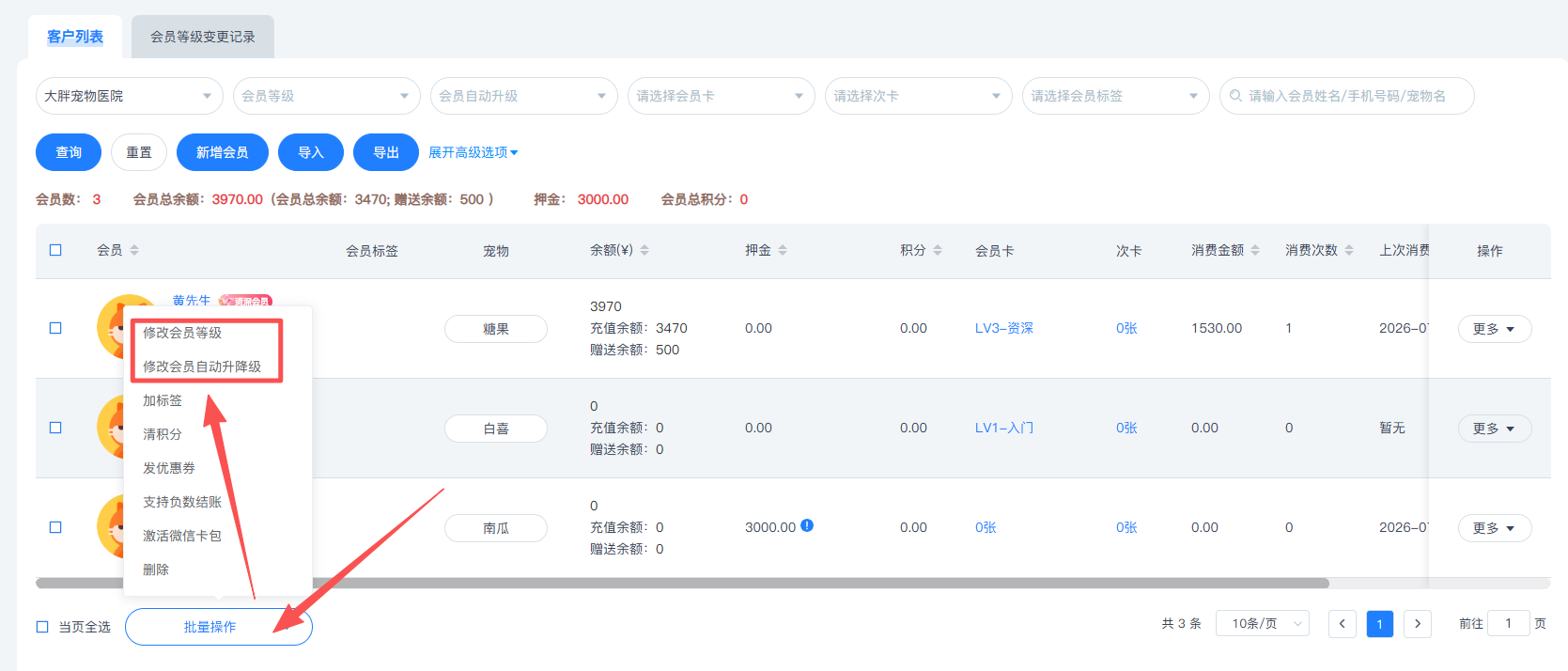Go to previous page arrow
The height and width of the screenshot is (671, 1568).
coord(1343,624)
